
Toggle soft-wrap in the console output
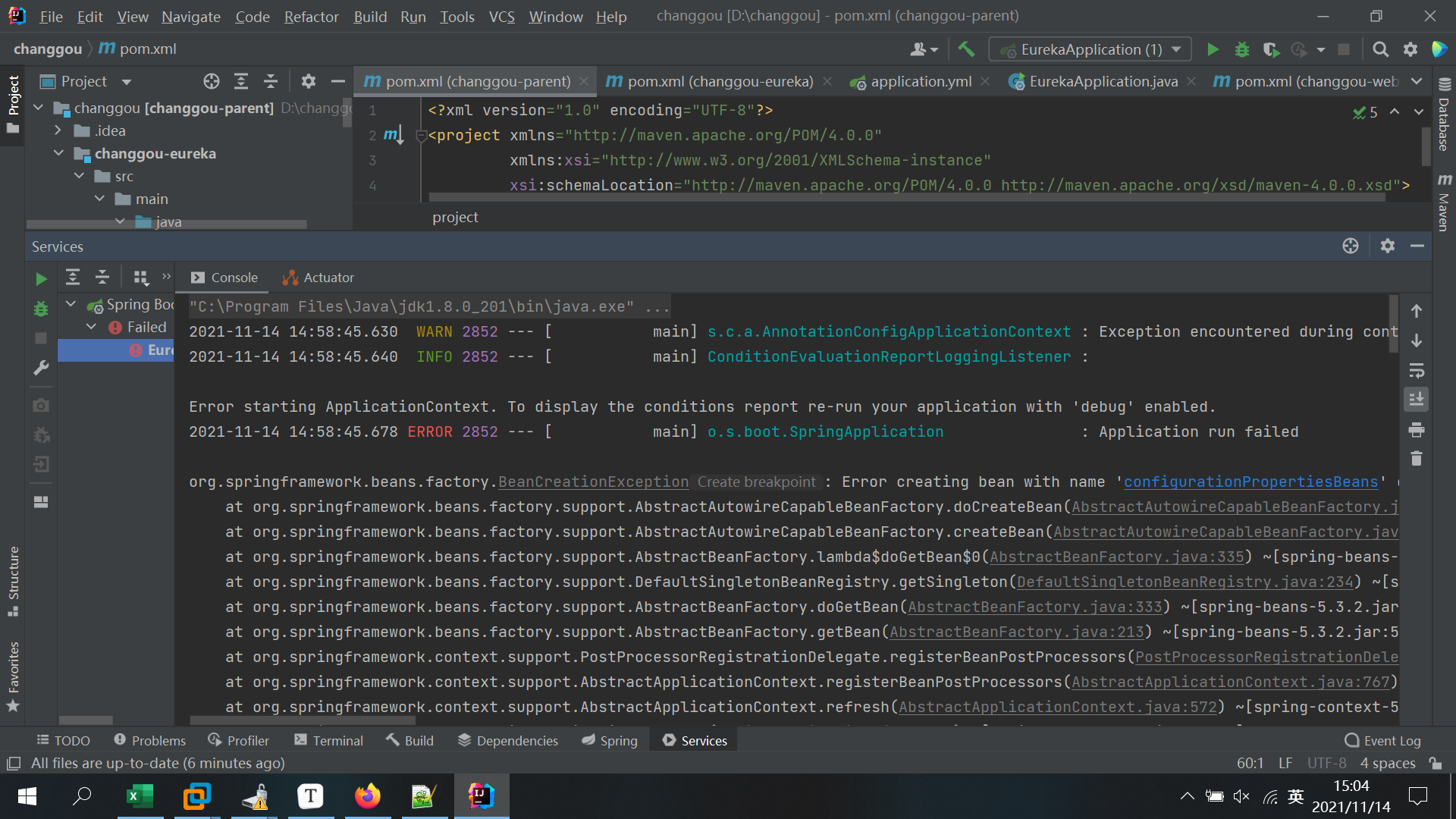(1416, 371)
